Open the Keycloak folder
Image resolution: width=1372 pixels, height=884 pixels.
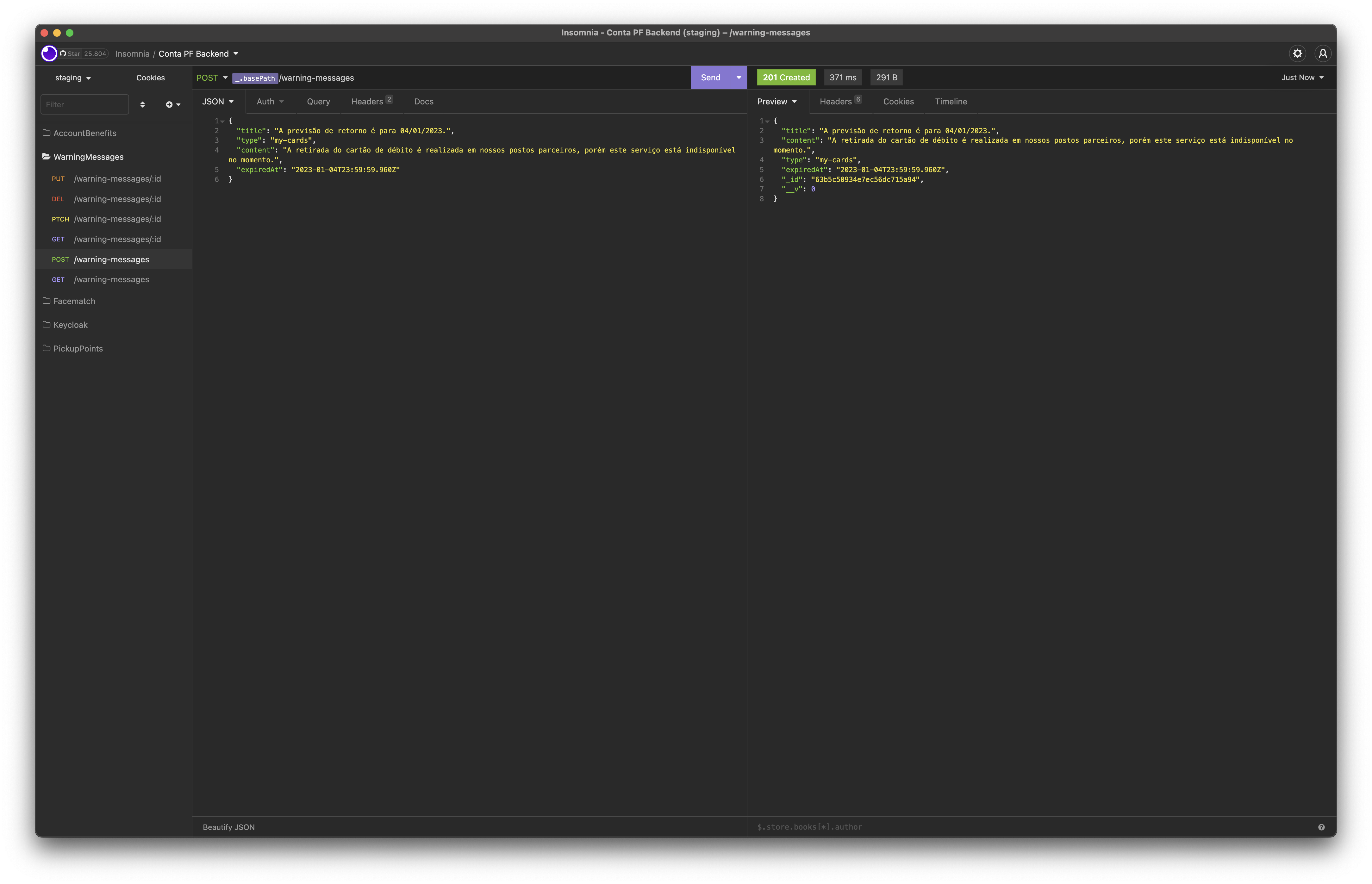114,325
